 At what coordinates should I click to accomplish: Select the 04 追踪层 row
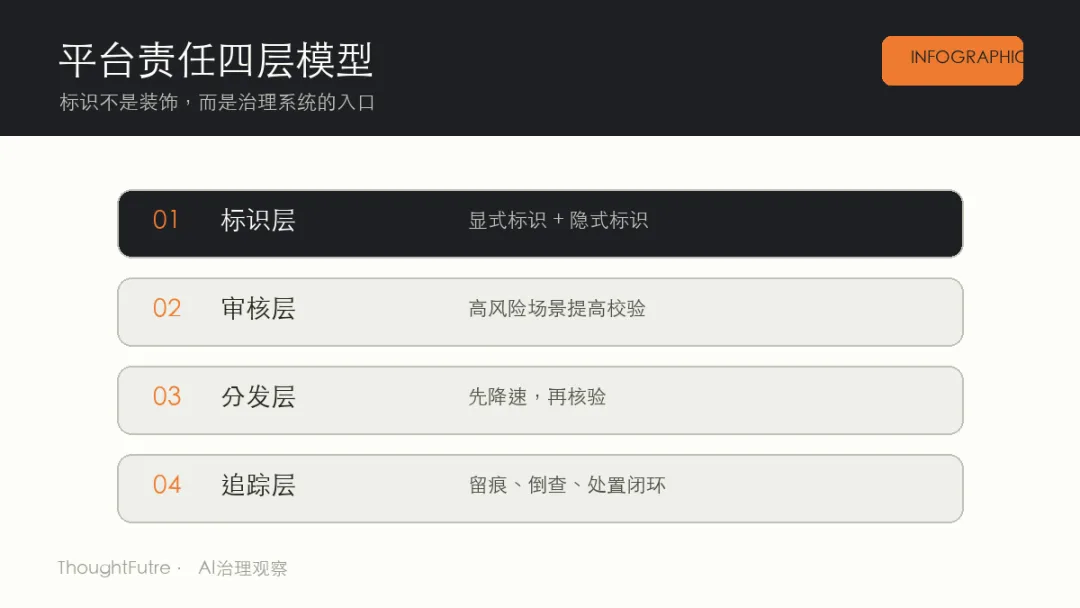tap(540, 488)
